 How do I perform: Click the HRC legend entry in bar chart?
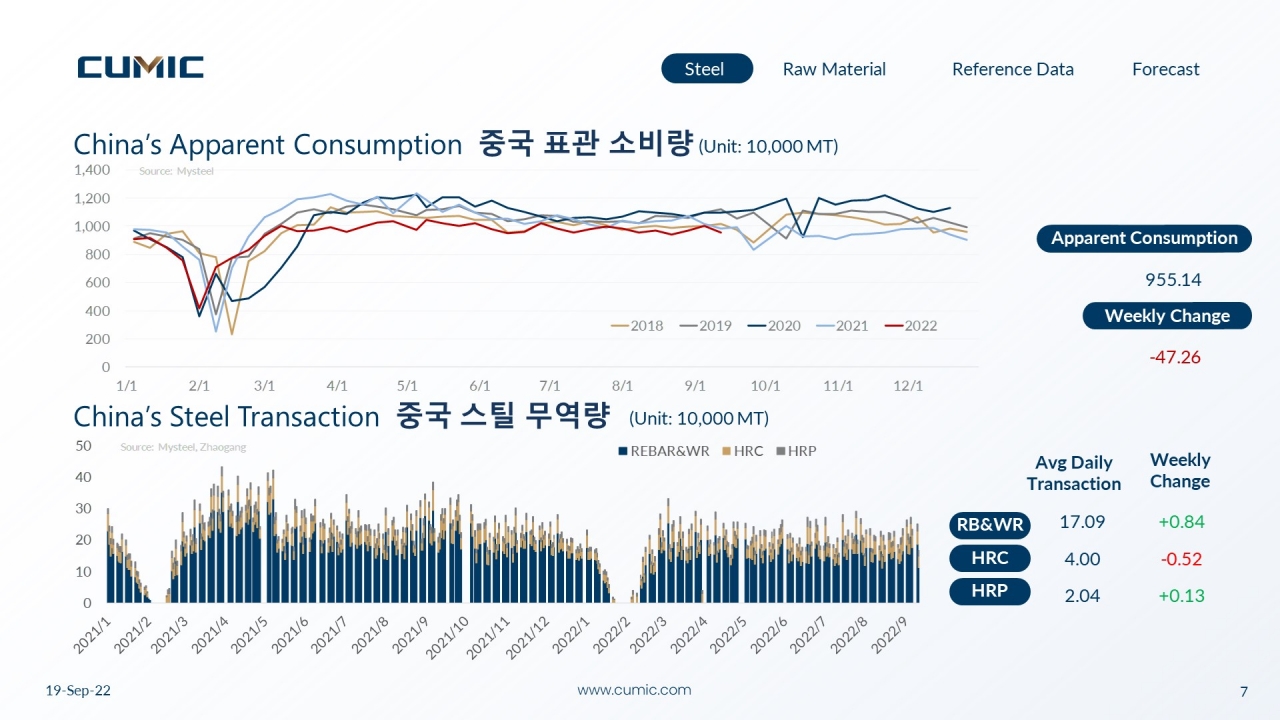(x=742, y=451)
